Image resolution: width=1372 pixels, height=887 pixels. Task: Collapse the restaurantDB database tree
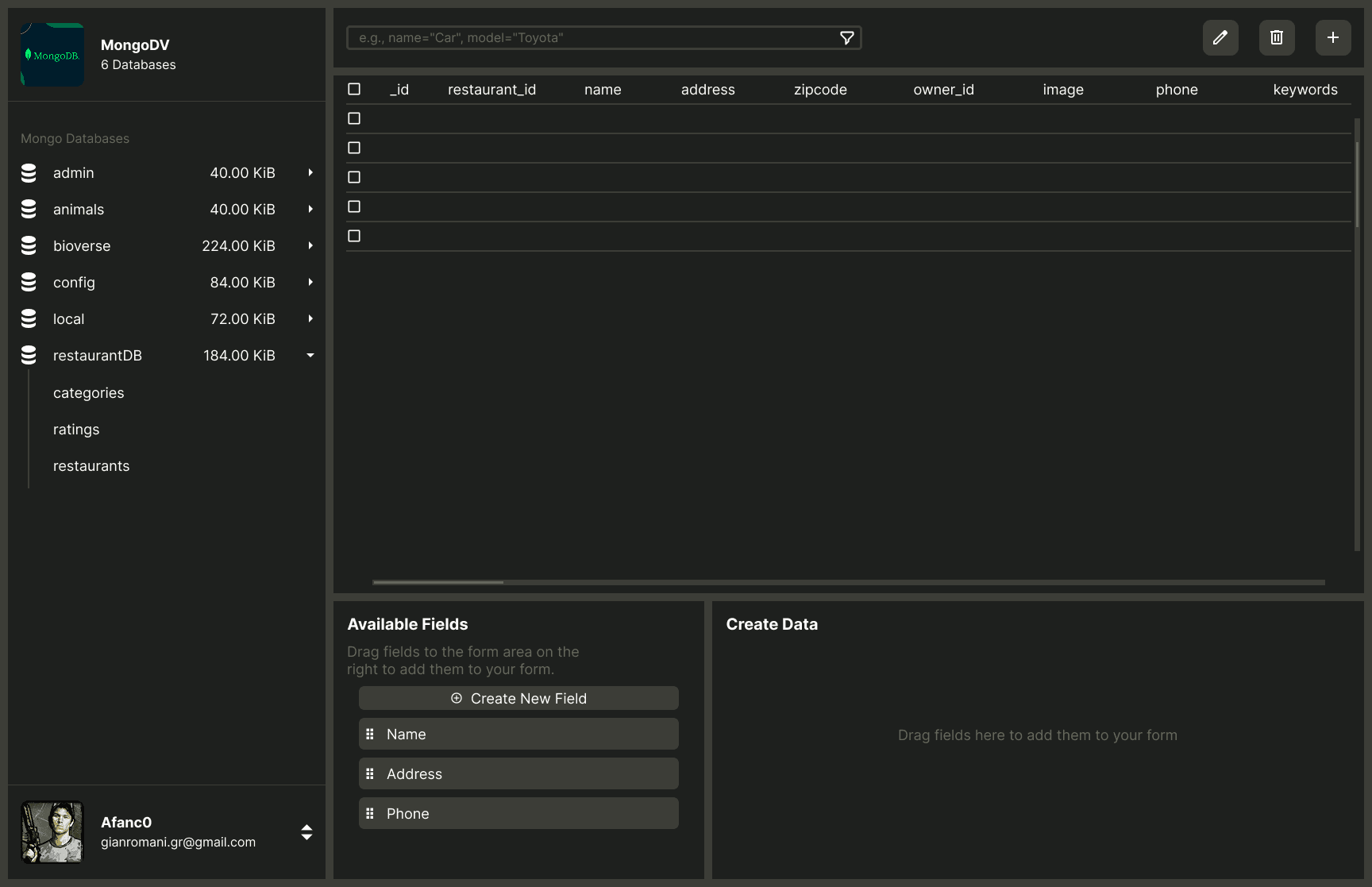click(310, 356)
